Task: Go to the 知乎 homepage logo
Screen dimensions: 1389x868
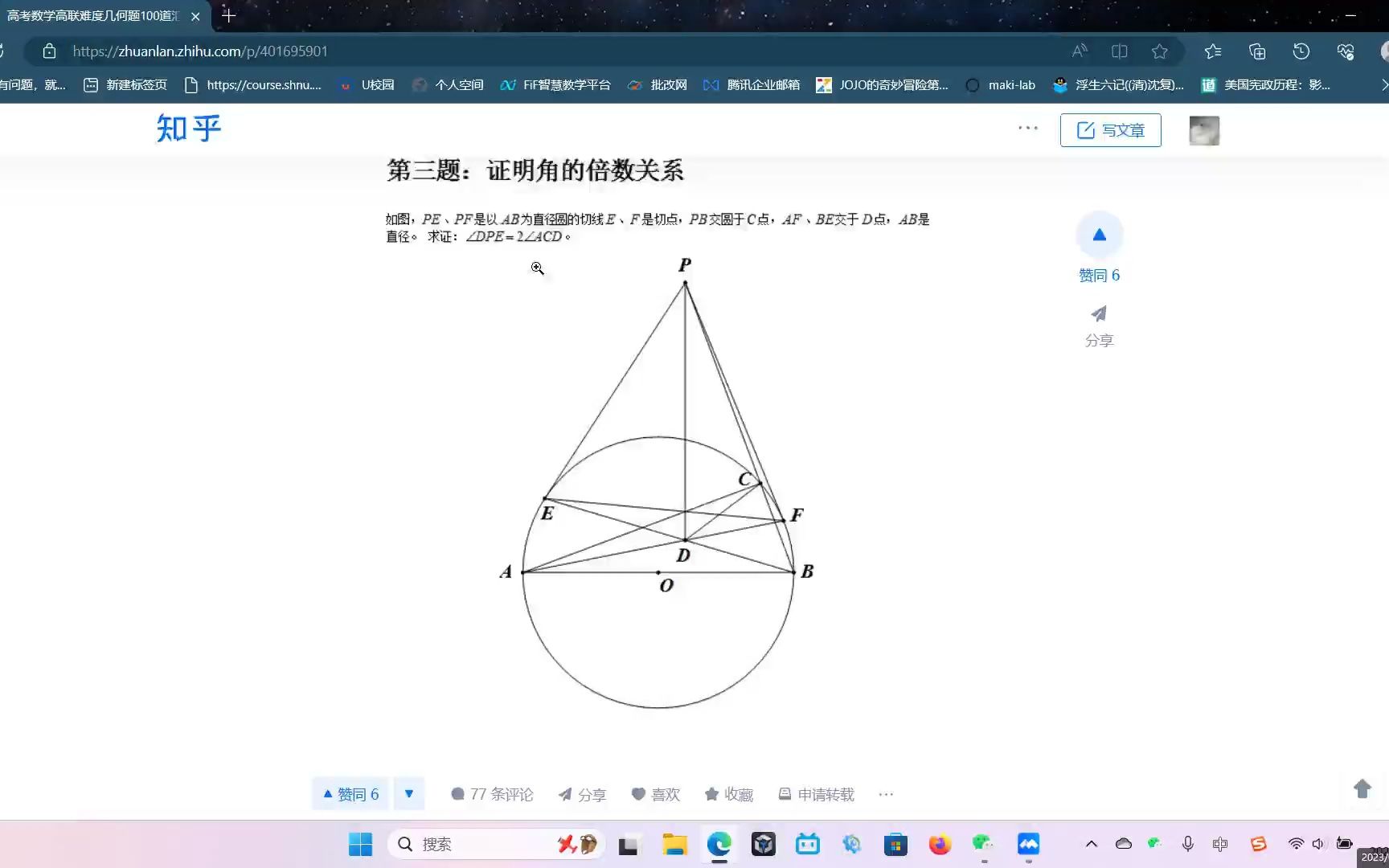Action: pyautogui.click(x=189, y=129)
